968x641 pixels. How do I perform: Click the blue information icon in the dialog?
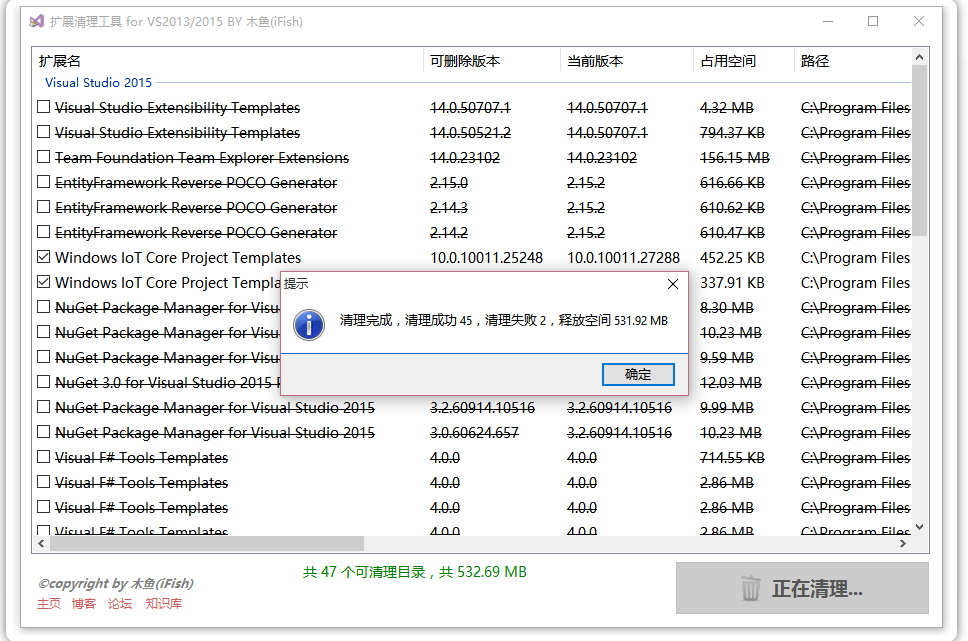pyautogui.click(x=309, y=325)
